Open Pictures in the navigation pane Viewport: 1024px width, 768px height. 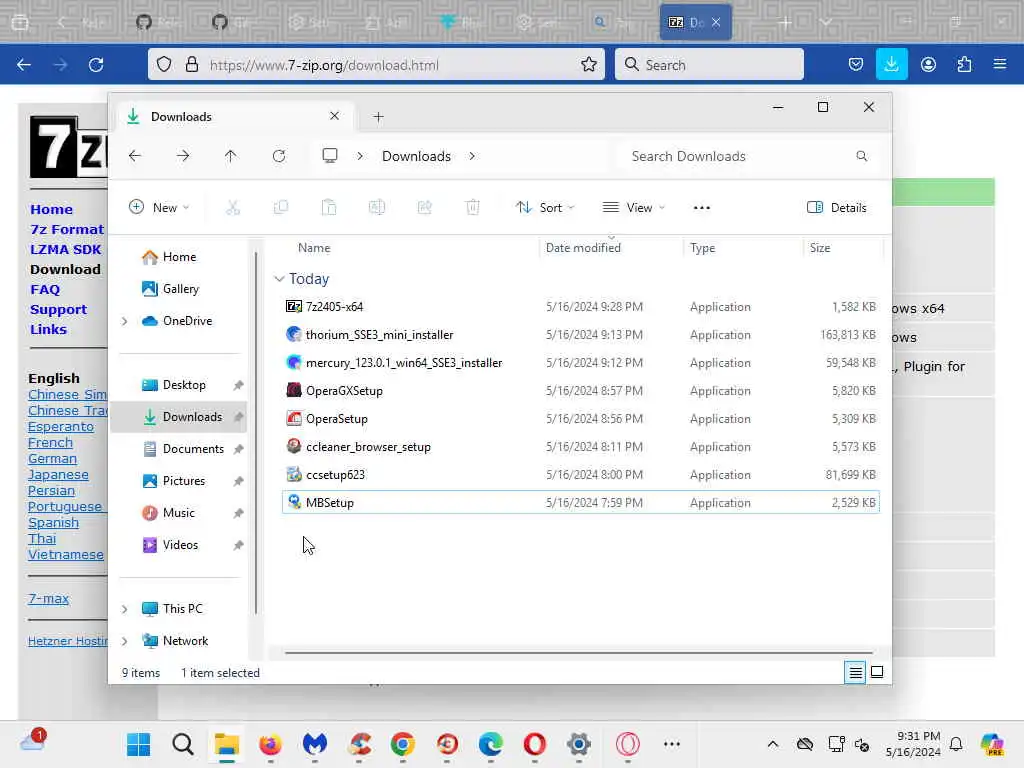click(184, 481)
